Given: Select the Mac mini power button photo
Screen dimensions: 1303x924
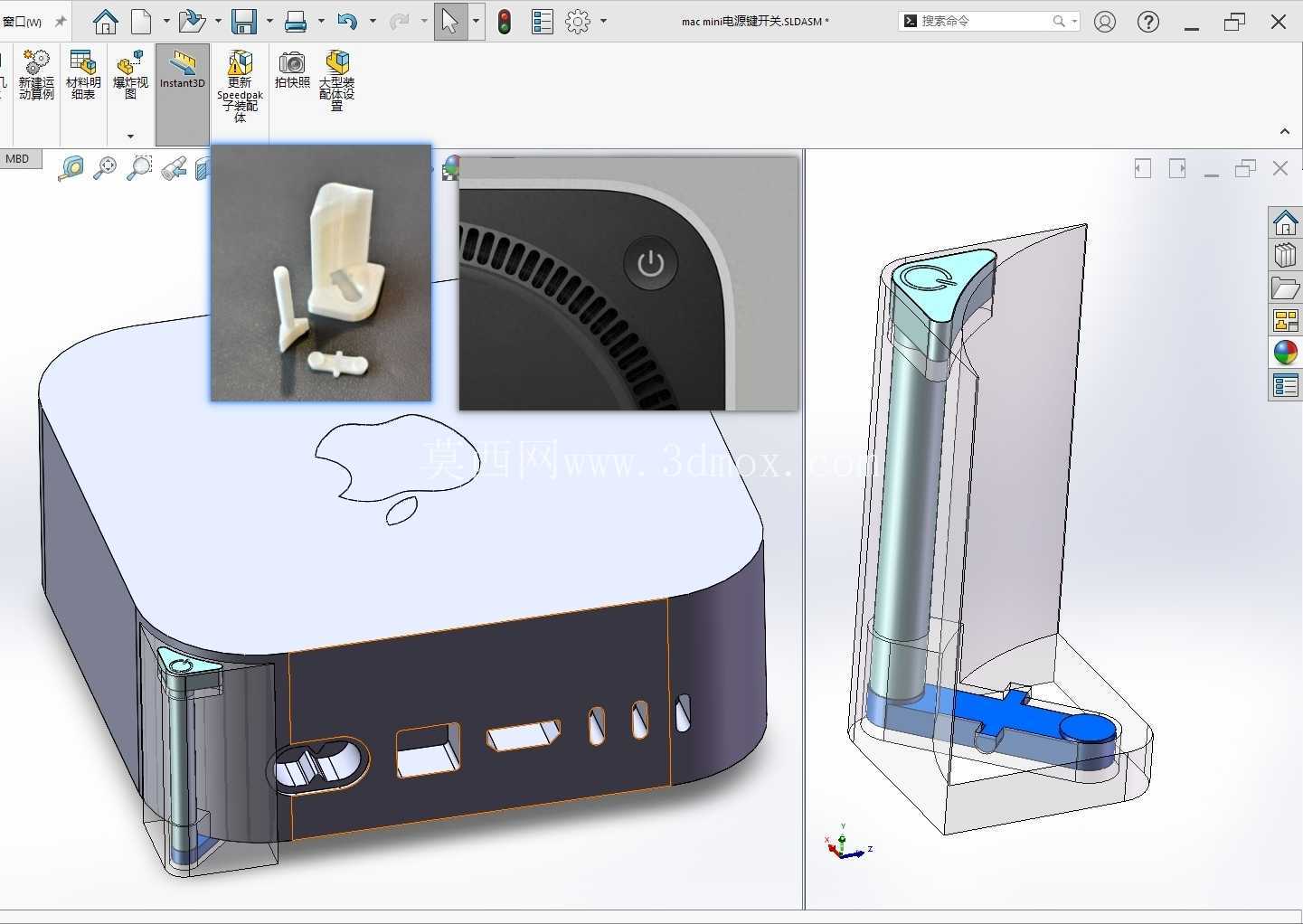Looking at the screenshot, I should click(x=628, y=283).
